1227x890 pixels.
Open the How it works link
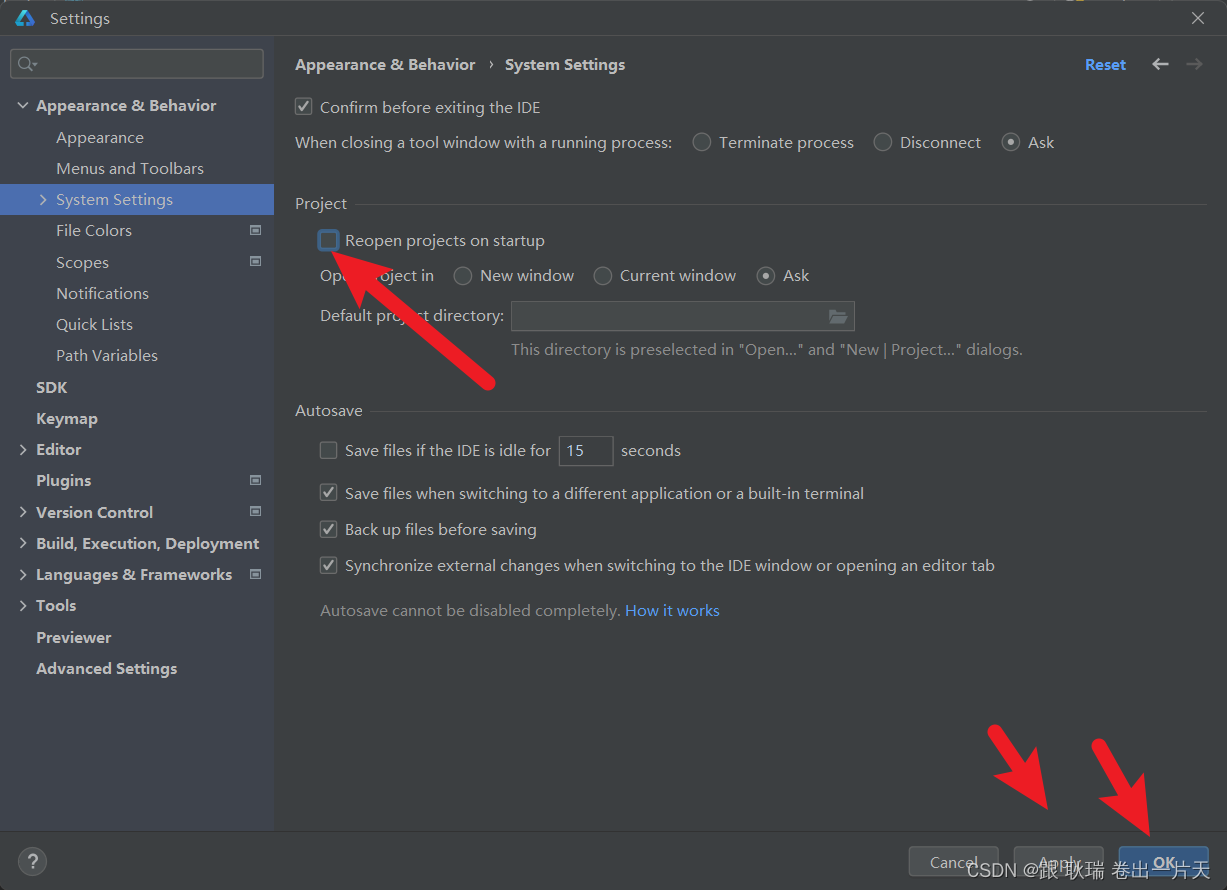(x=672, y=610)
